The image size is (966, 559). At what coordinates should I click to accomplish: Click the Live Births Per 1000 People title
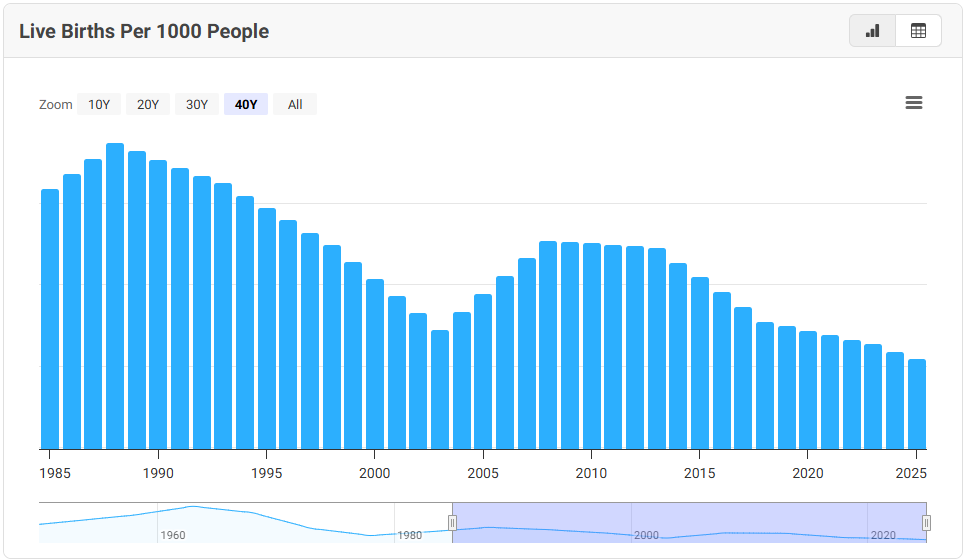click(144, 31)
